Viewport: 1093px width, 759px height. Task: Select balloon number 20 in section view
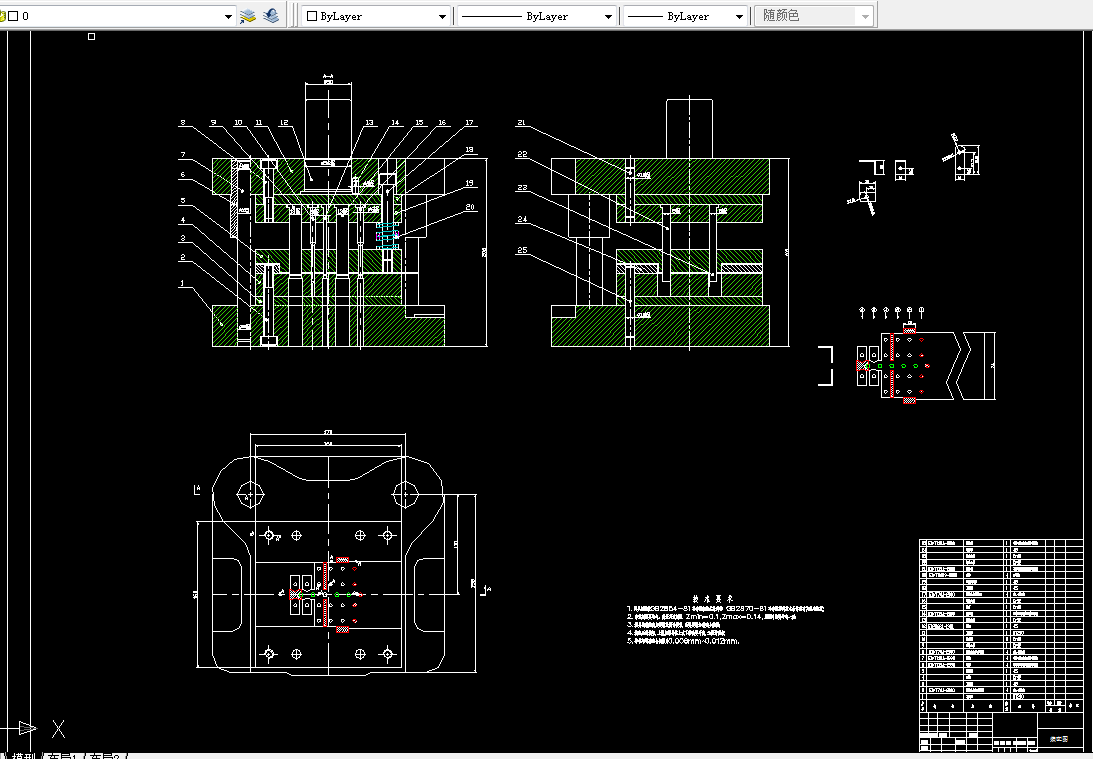470,207
